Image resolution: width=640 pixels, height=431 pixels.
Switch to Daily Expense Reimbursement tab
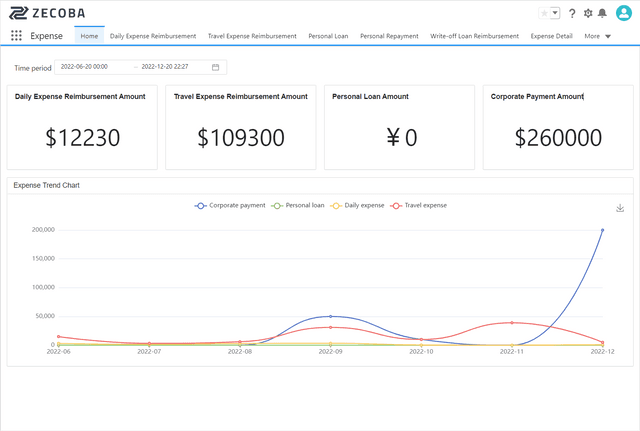(x=153, y=36)
